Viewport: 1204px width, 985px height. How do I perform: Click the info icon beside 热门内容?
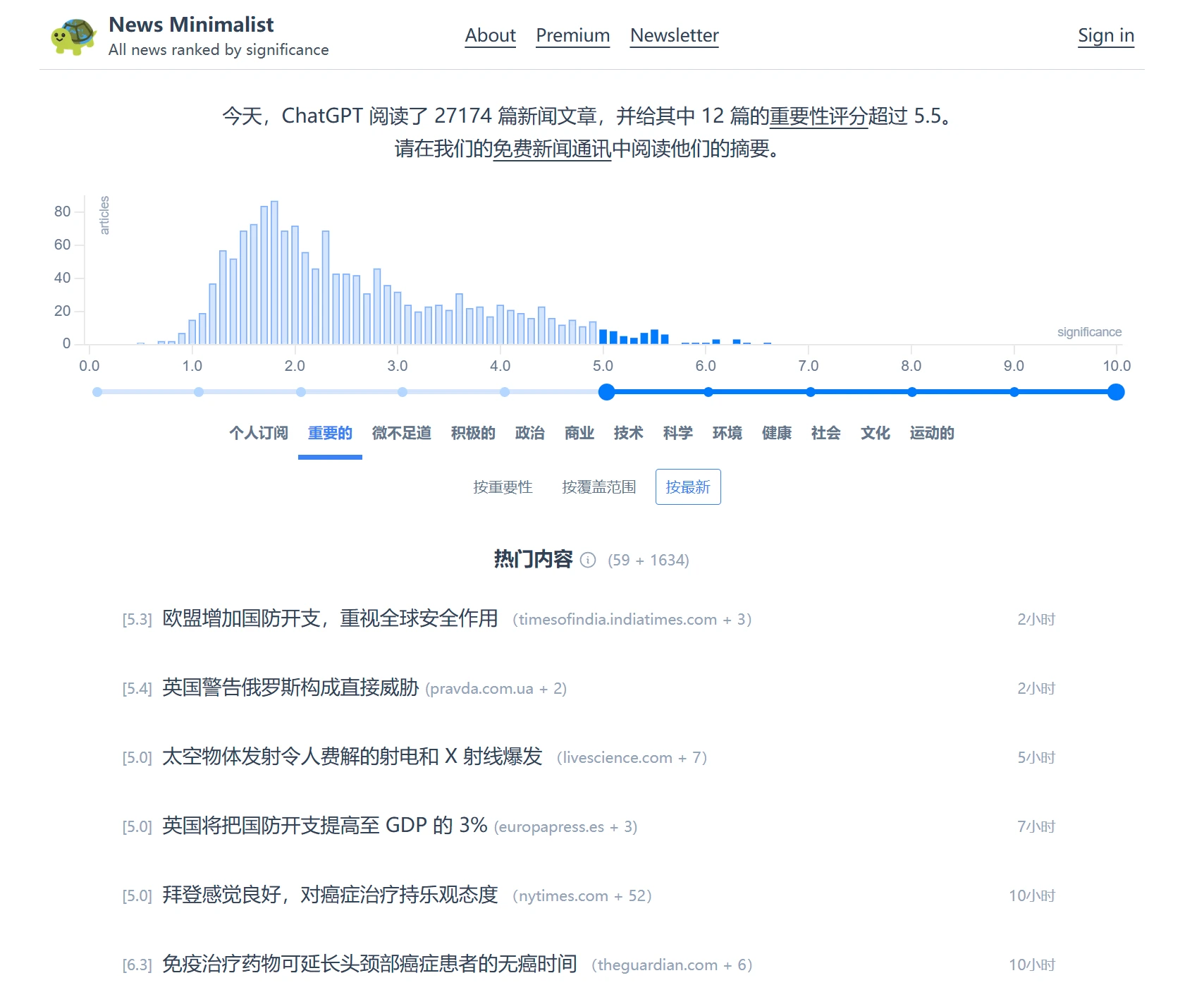coord(588,560)
